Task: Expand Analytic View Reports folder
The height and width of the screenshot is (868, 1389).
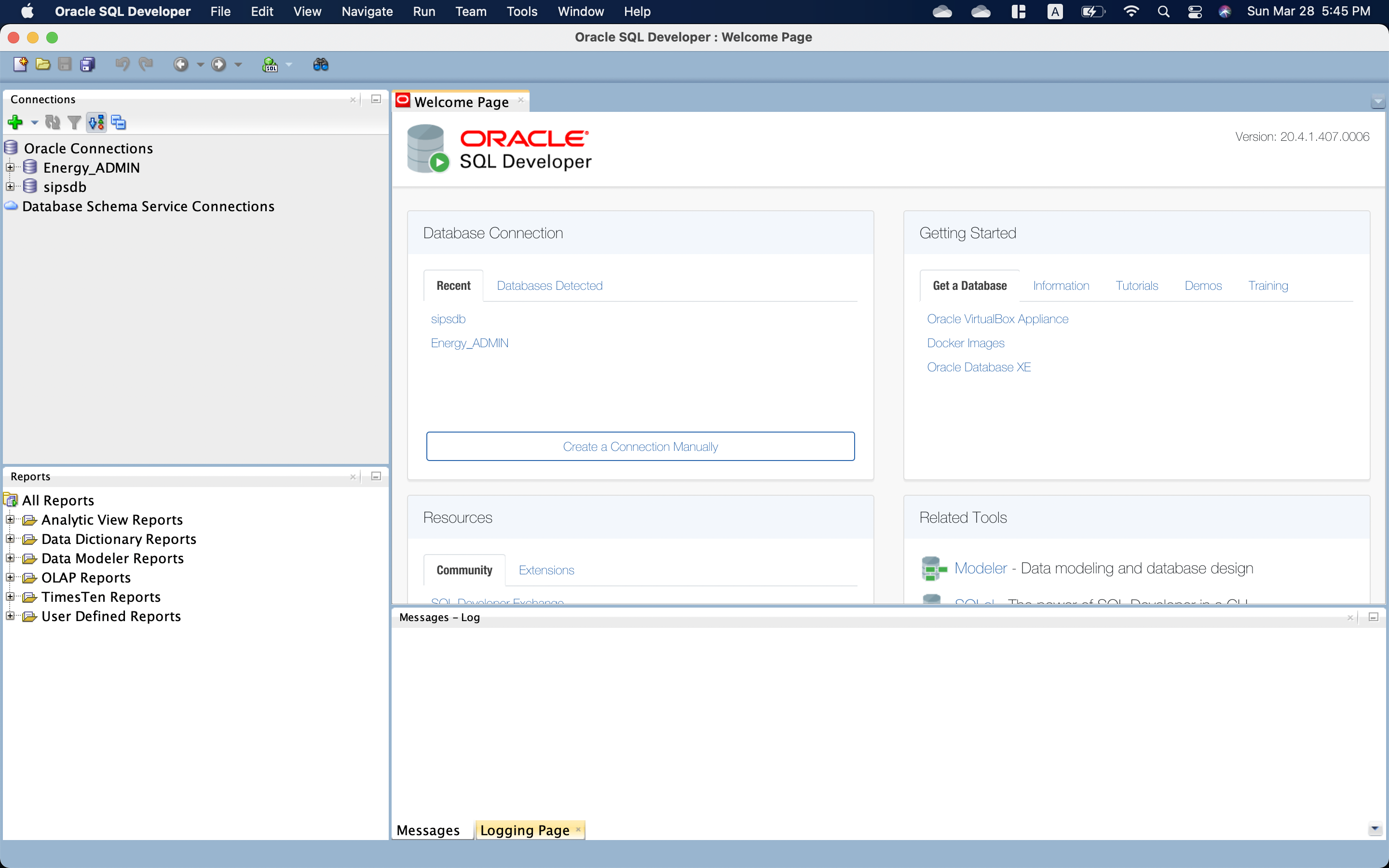Action: coord(10,519)
